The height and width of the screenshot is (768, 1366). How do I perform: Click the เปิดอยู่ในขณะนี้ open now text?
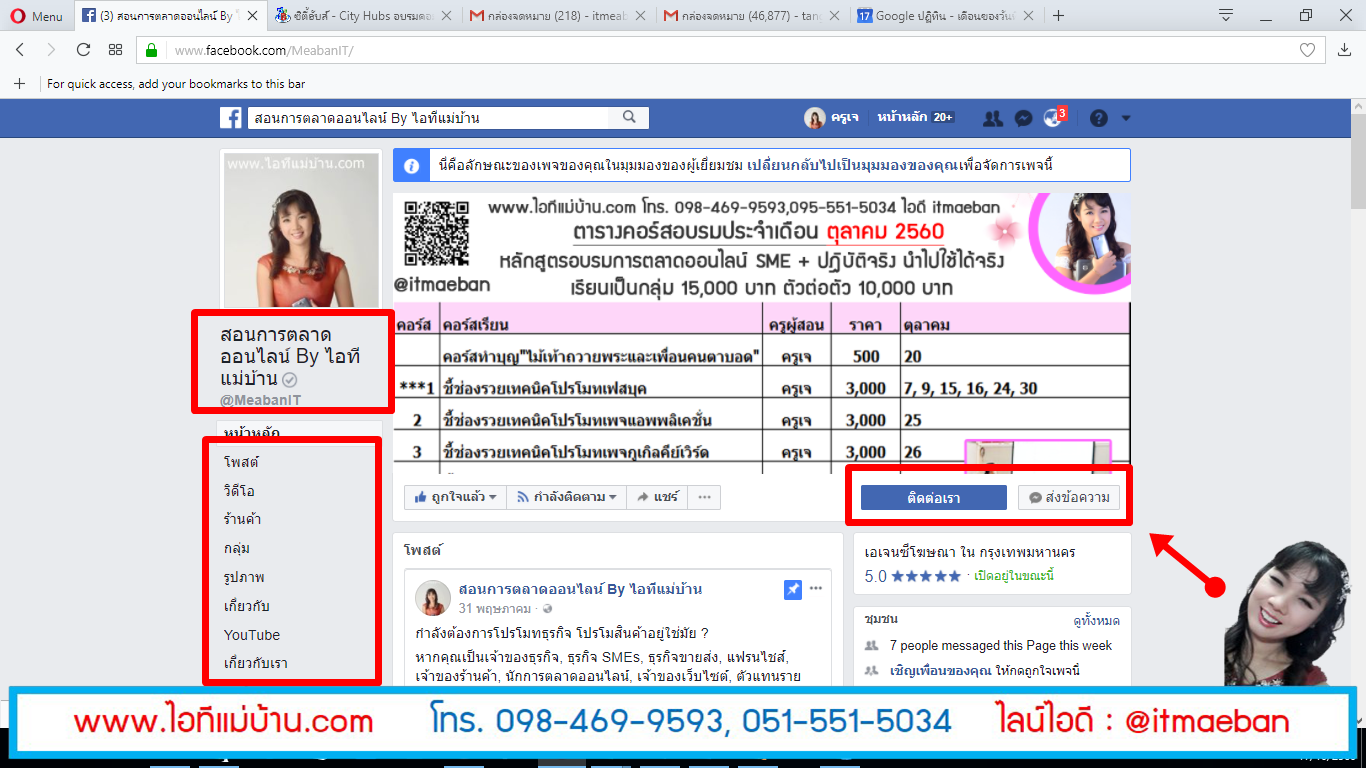coord(1012,576)
